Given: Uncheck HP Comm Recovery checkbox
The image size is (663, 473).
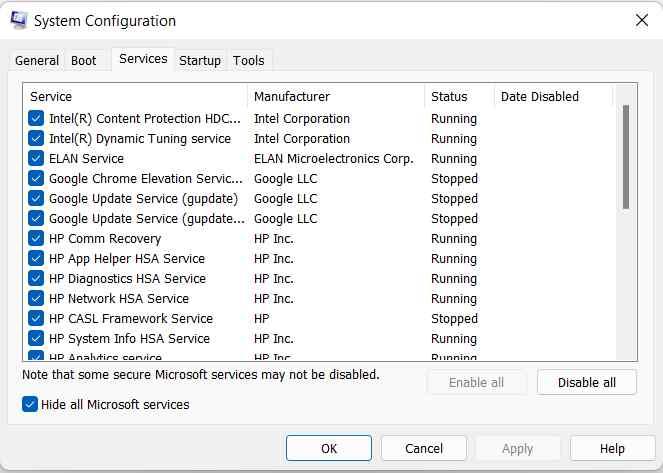Looking at the screenshot, I should click(36, 238).
